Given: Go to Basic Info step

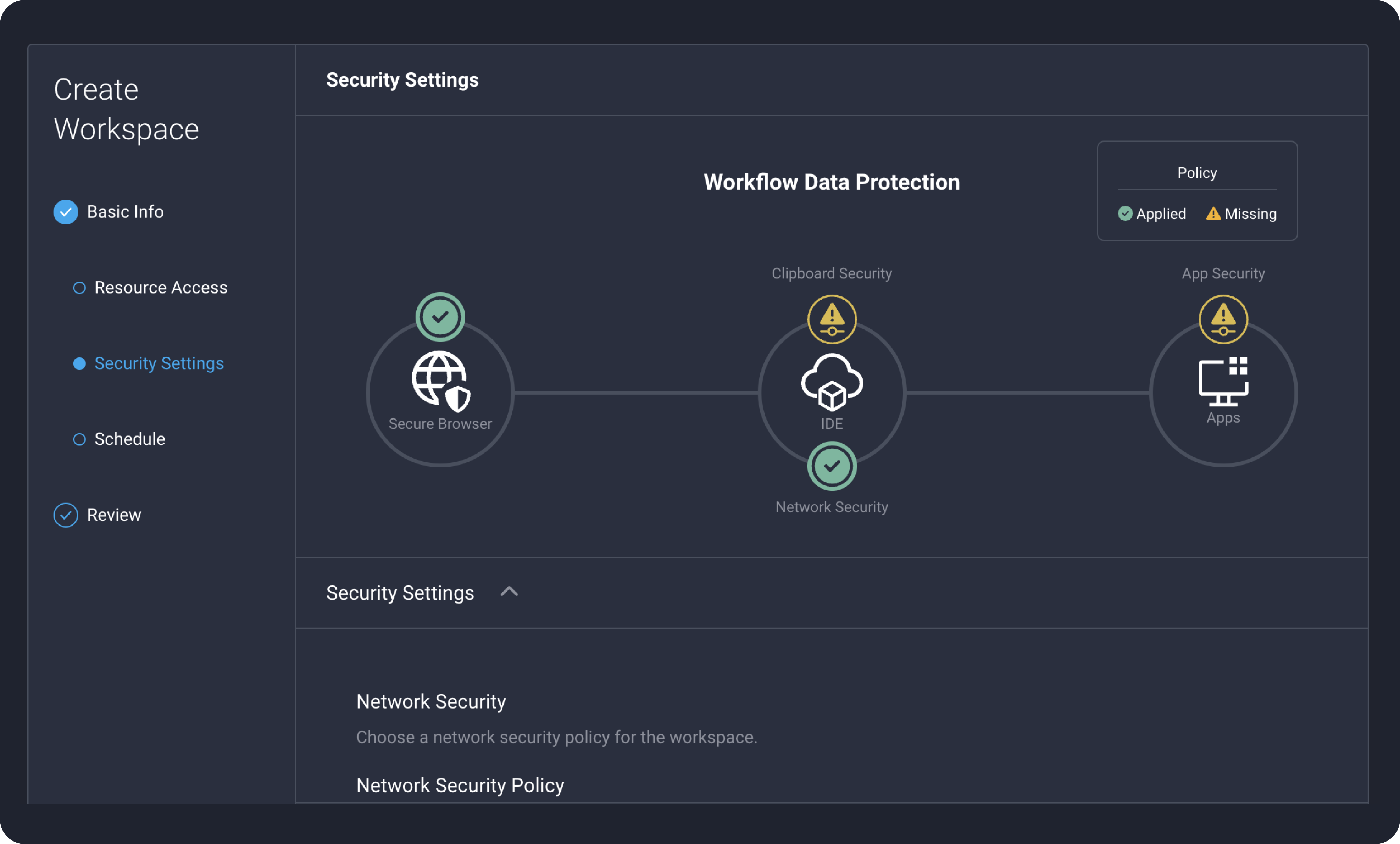Looking at the screenshot, I should 125,212.
